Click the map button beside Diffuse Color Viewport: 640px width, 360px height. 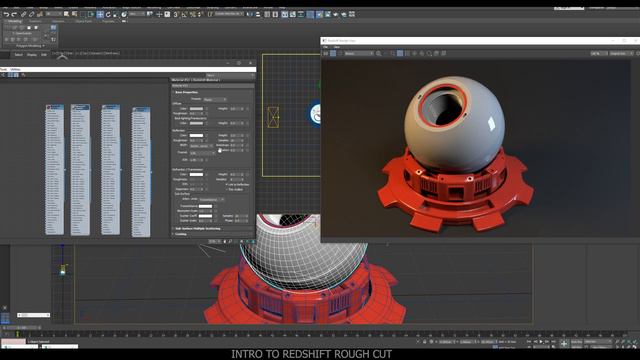207,109
